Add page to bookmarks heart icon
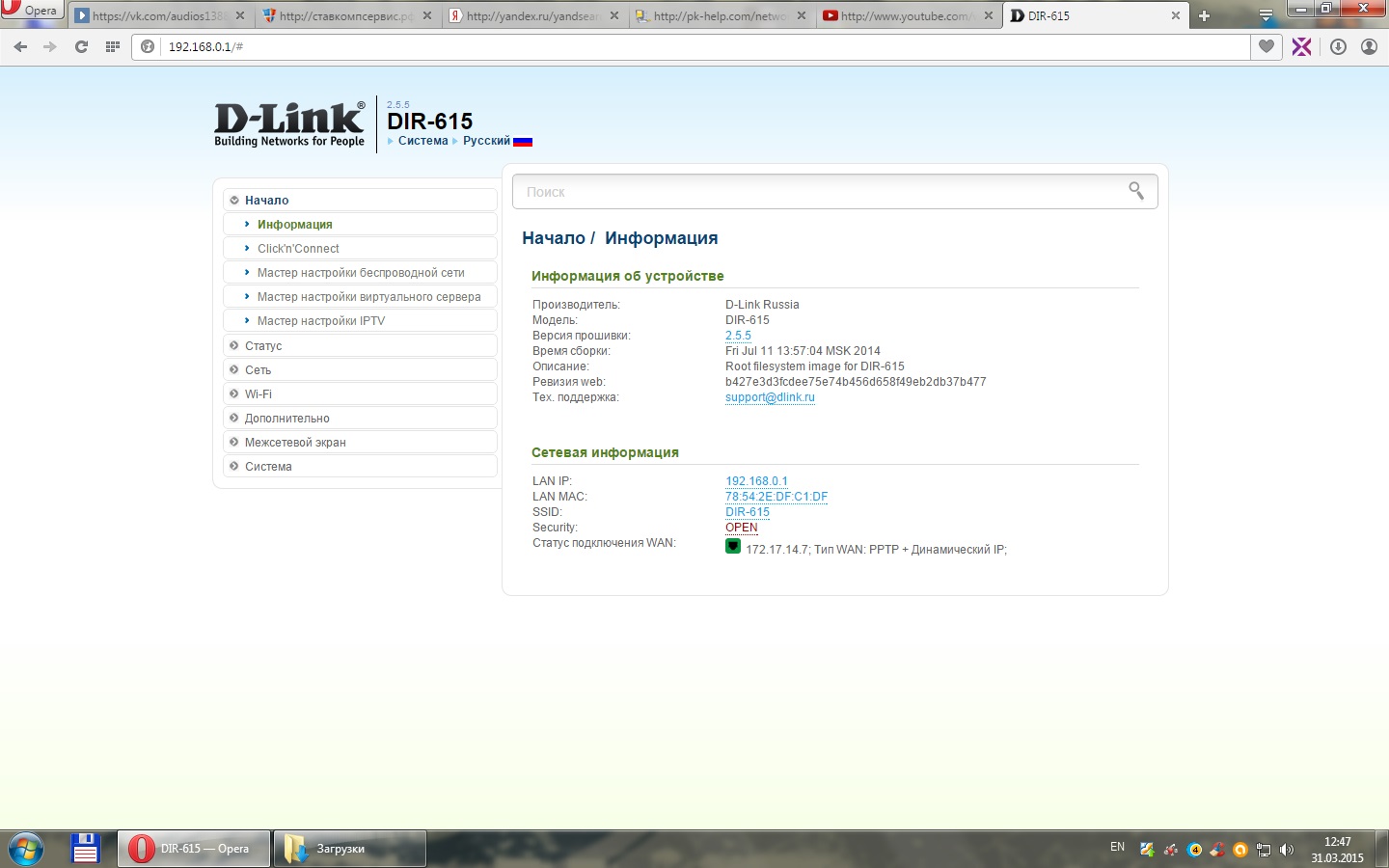 pyautogui.click(x=1266, y=46)
